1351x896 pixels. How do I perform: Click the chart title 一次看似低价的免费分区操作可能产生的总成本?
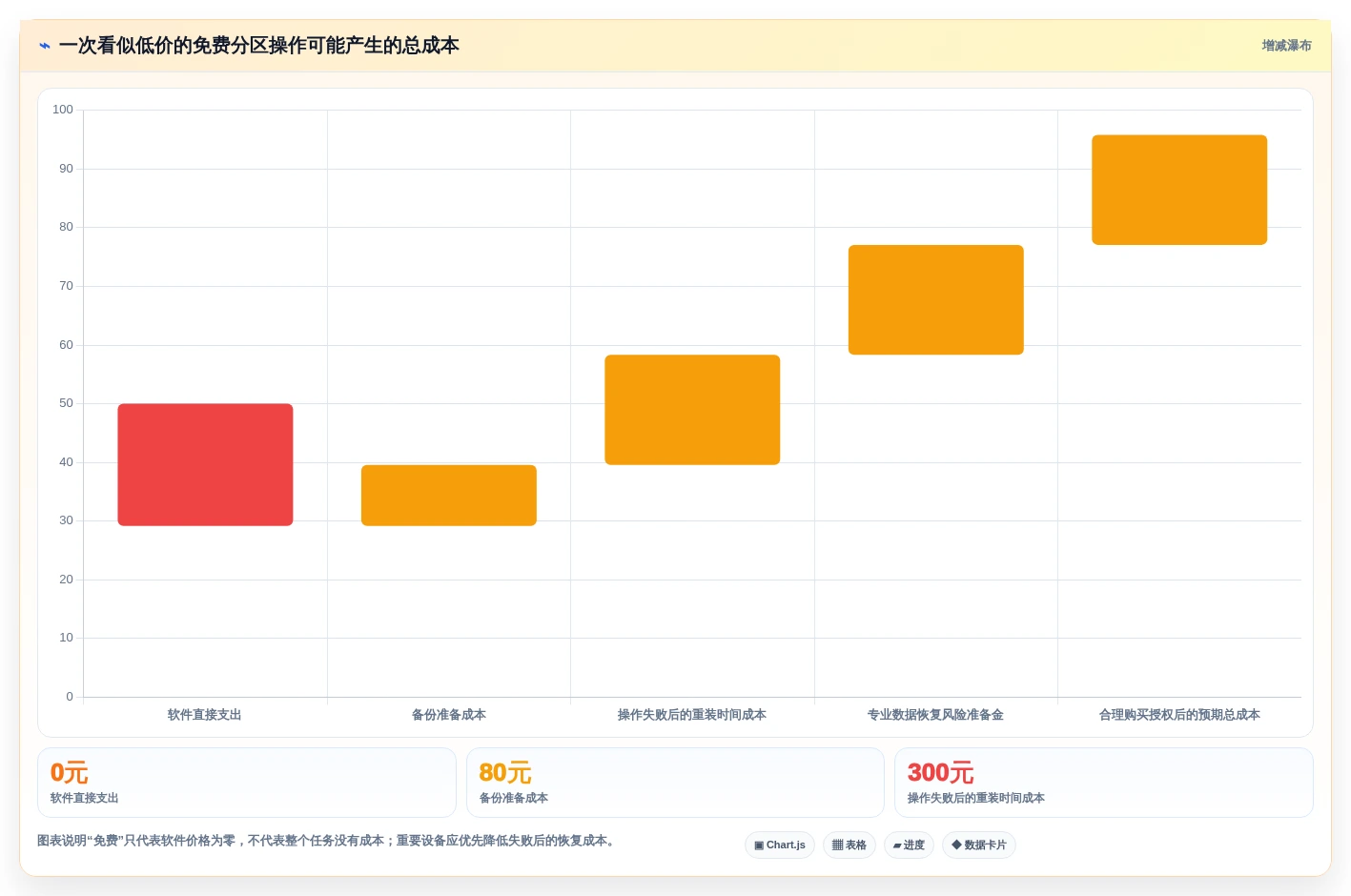click(x=258, y=46)
